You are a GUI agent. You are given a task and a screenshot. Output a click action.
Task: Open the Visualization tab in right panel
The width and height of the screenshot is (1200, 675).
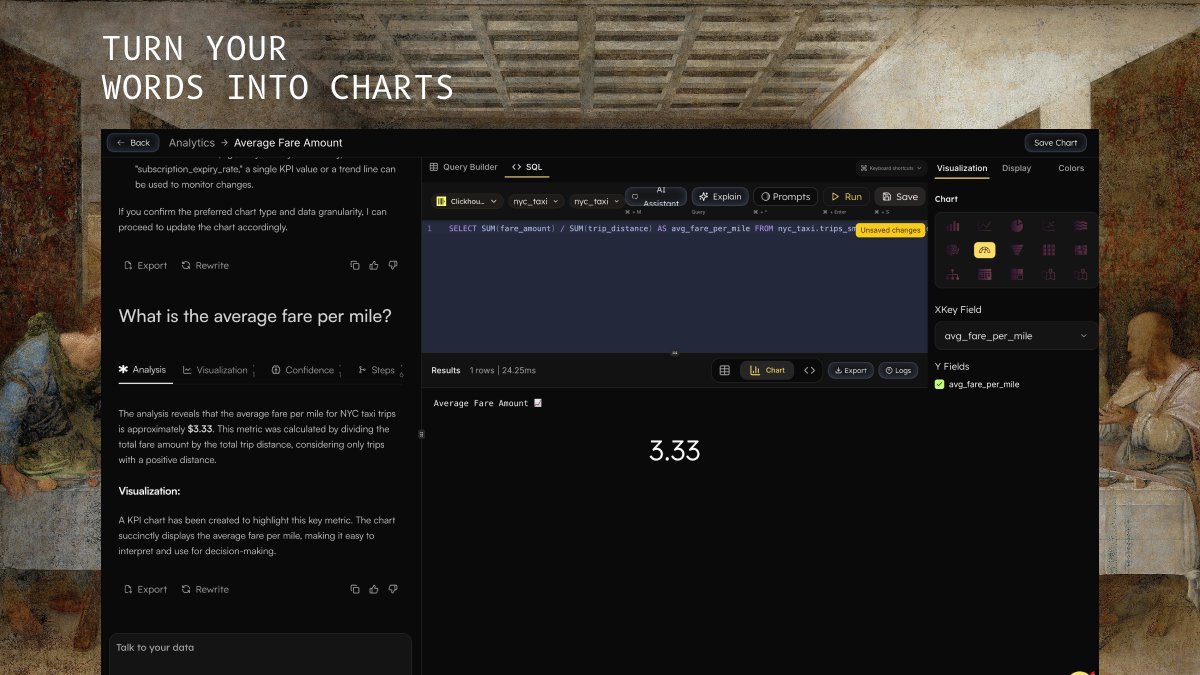[x=962, y=168]
